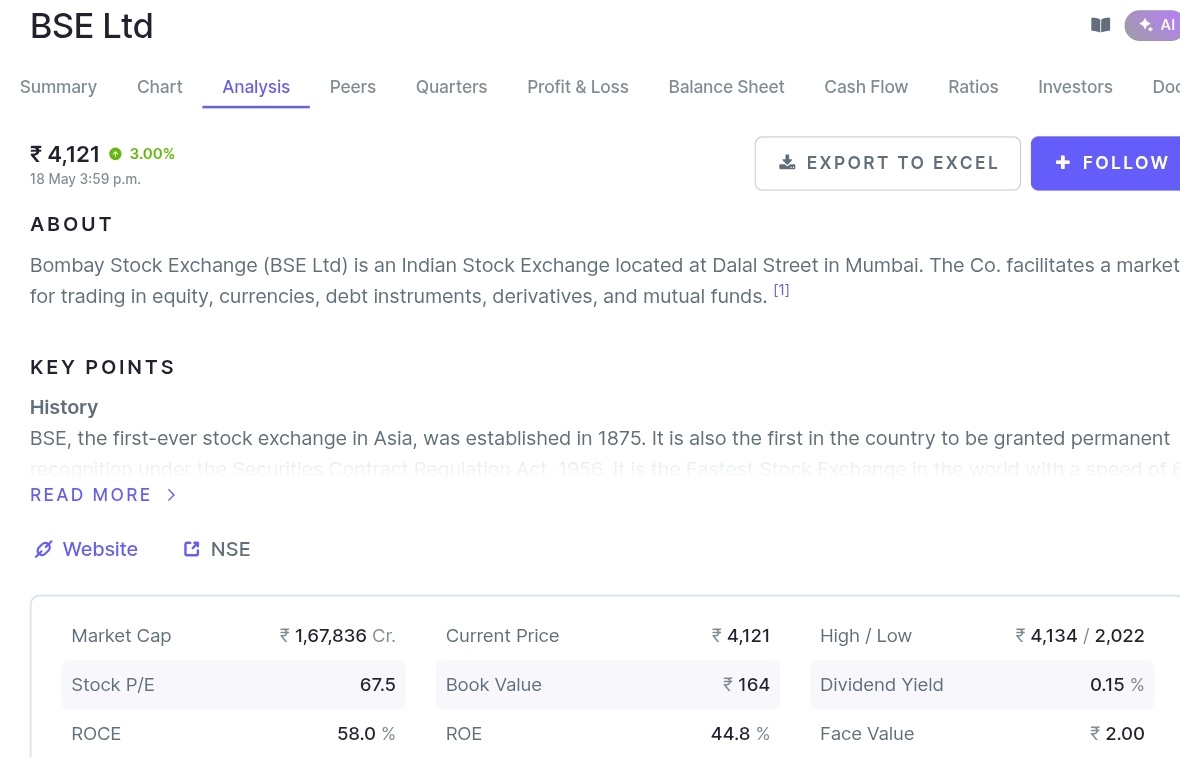Click the external link icon beside NSE
Viewport: 1180px width, 757px height.
click(x=192, y=549)
